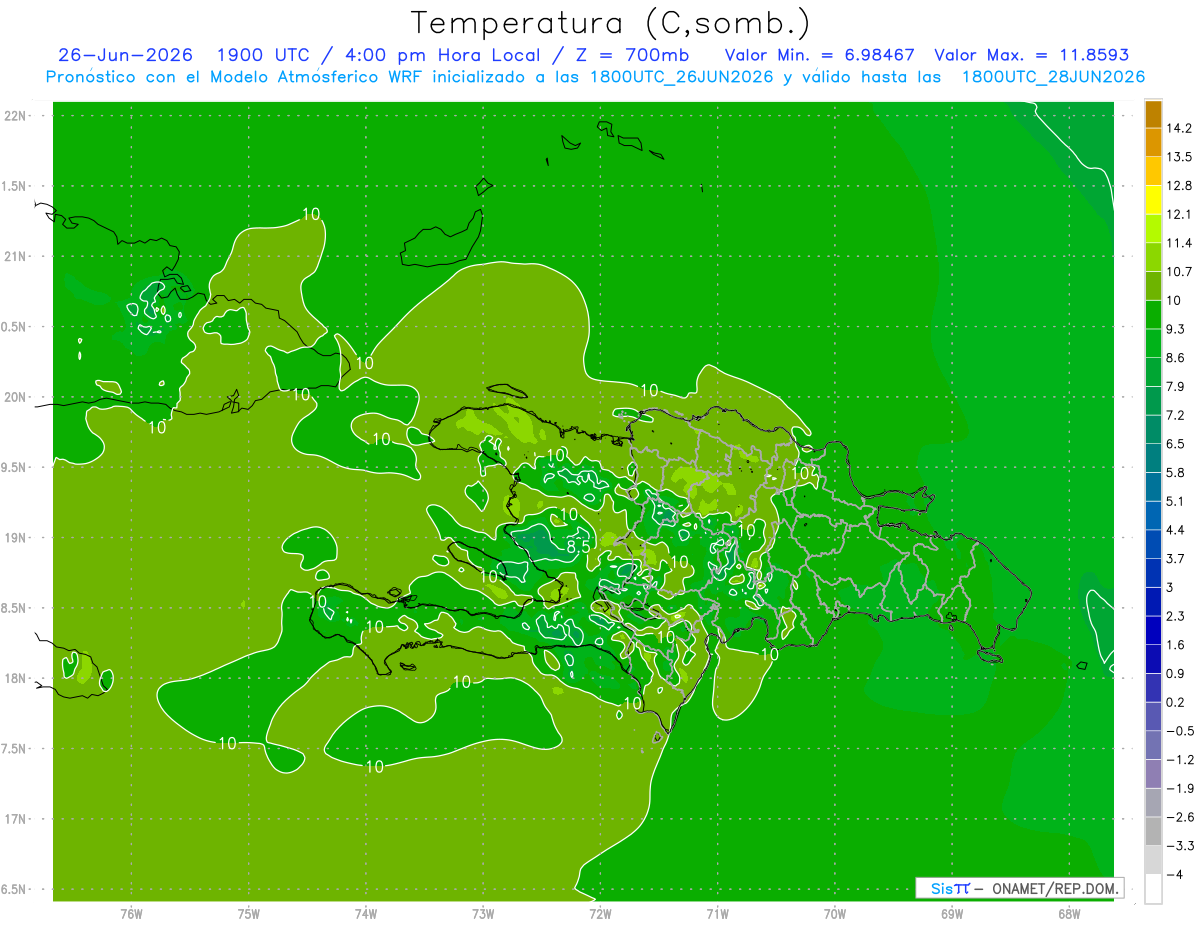
Task: Click the '72W' longitude axis label
Action: pyautogui.click(x=601, y=914)
